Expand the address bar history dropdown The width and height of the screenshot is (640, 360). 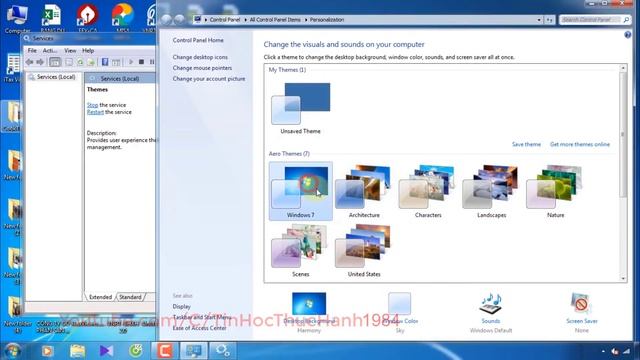pyautogui.click(x=539, y=20)
